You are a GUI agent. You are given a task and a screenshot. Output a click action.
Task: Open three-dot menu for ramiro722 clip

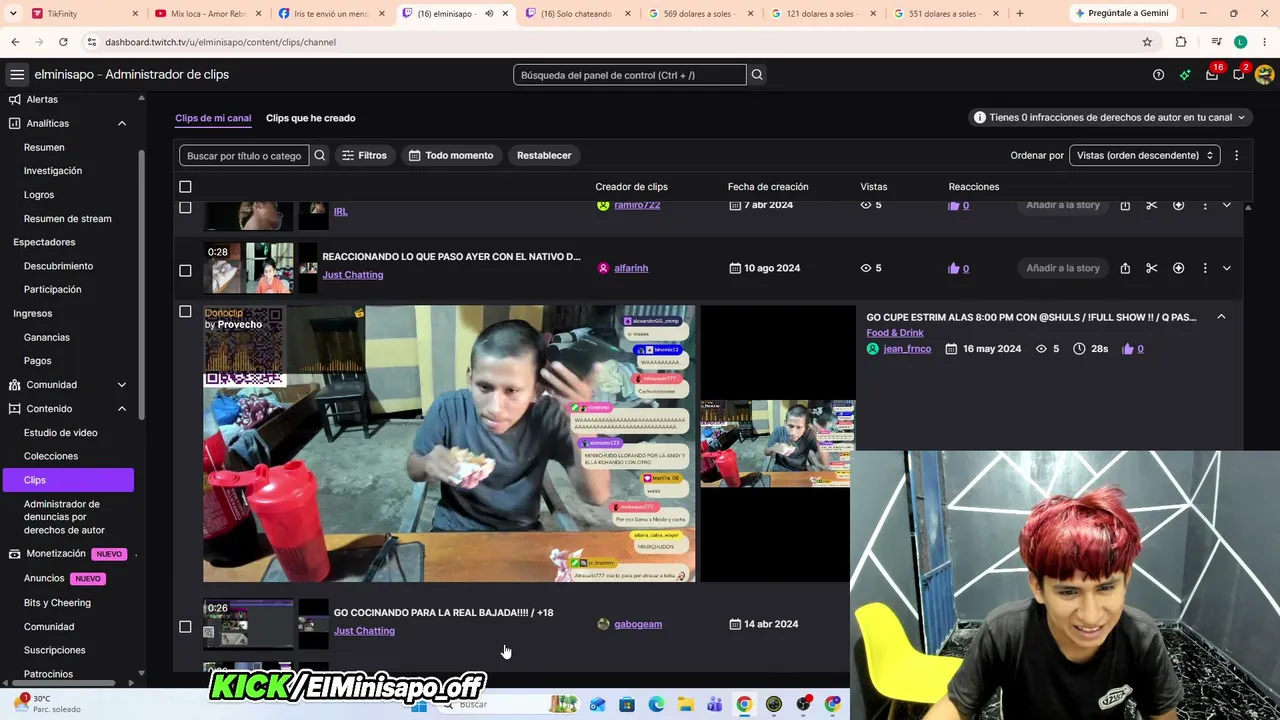[1205, 205]
